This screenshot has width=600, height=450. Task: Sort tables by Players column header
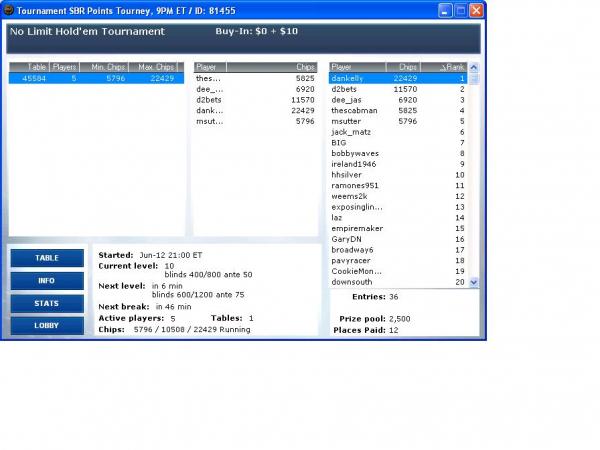(64, 67)
